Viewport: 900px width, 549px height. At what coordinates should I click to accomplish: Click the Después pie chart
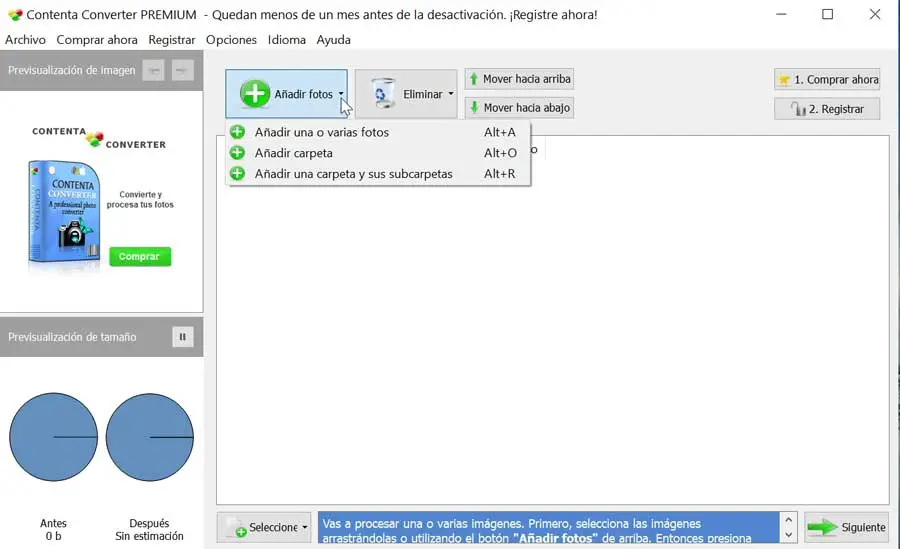click(150, 437)
